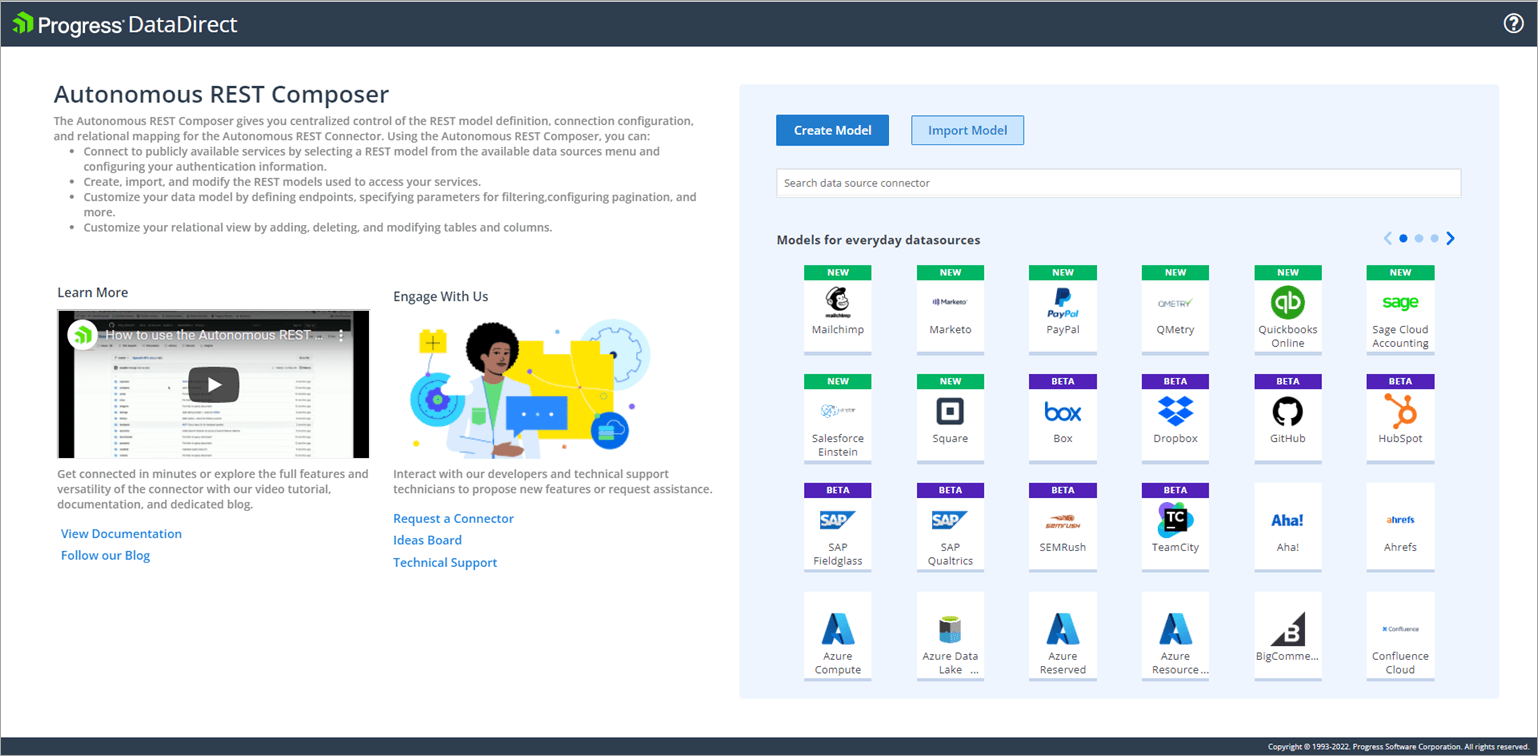Play the Autonomous REST tutorial video
1538x756 pixels.
click(x=214, y=384)
